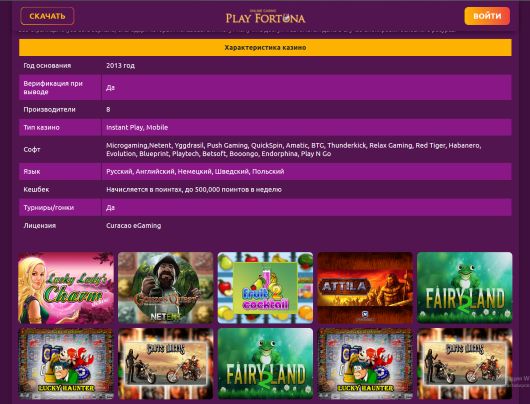Open the first Crazy Bikers thumbnail
This screenshot has height=404, width=530.
point(166,364)
